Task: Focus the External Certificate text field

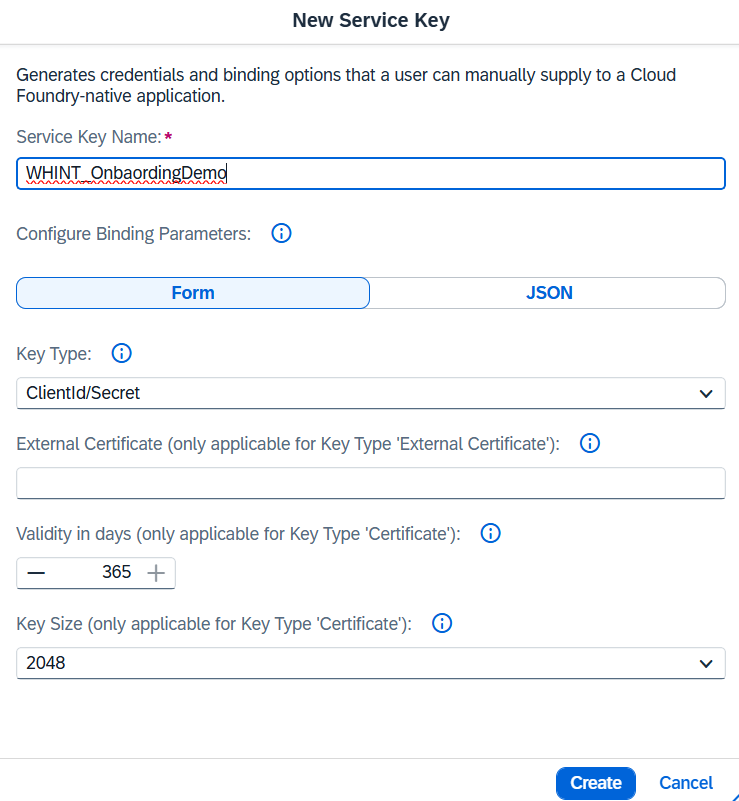Action: (370, 483)
